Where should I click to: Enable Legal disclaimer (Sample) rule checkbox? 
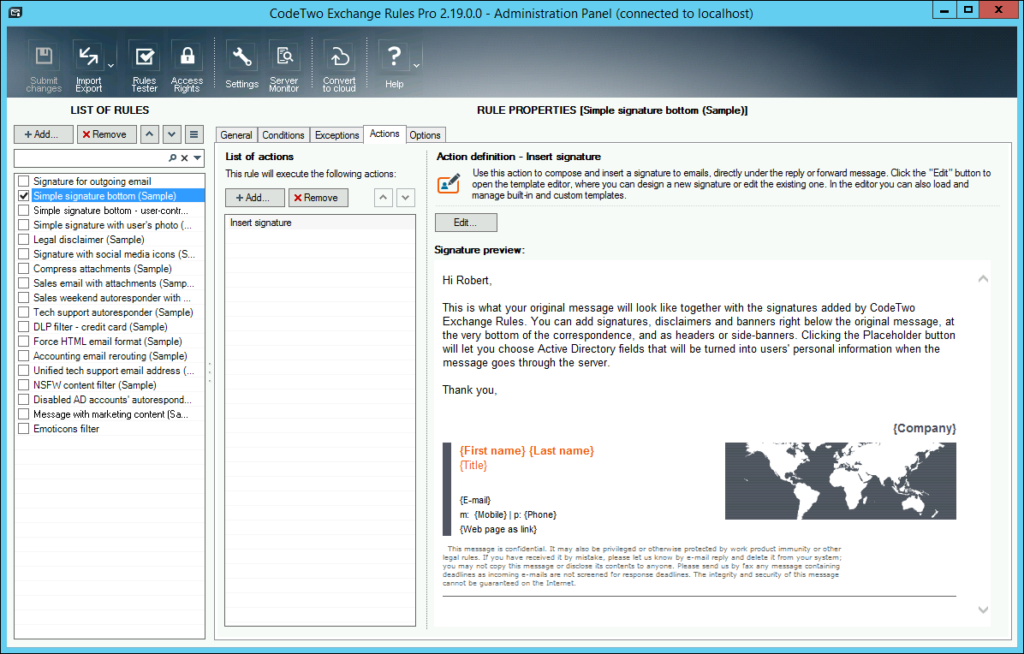pyautogui.click(x=24, y=239)
